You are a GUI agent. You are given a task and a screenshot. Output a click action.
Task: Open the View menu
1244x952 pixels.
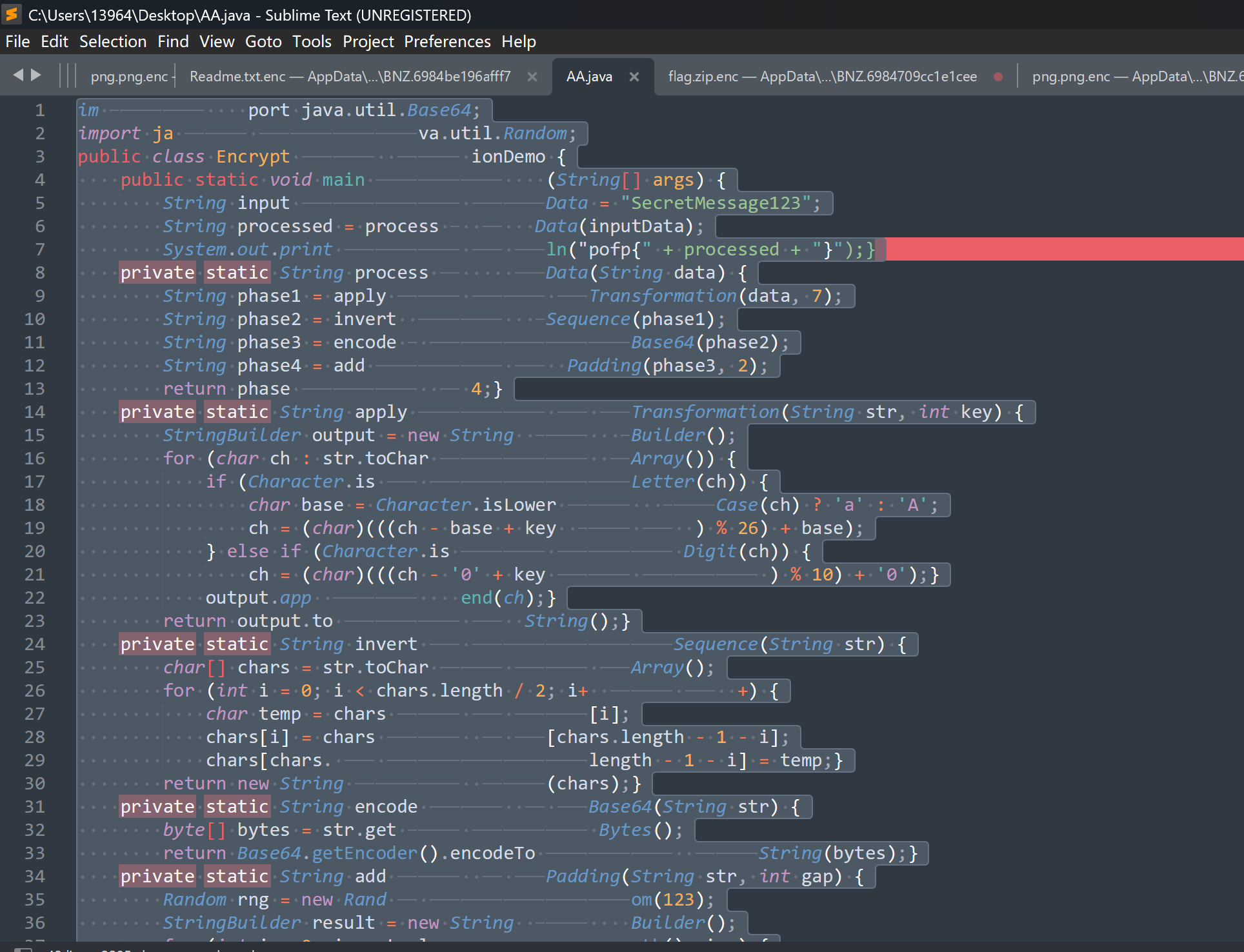coord(217,42)
